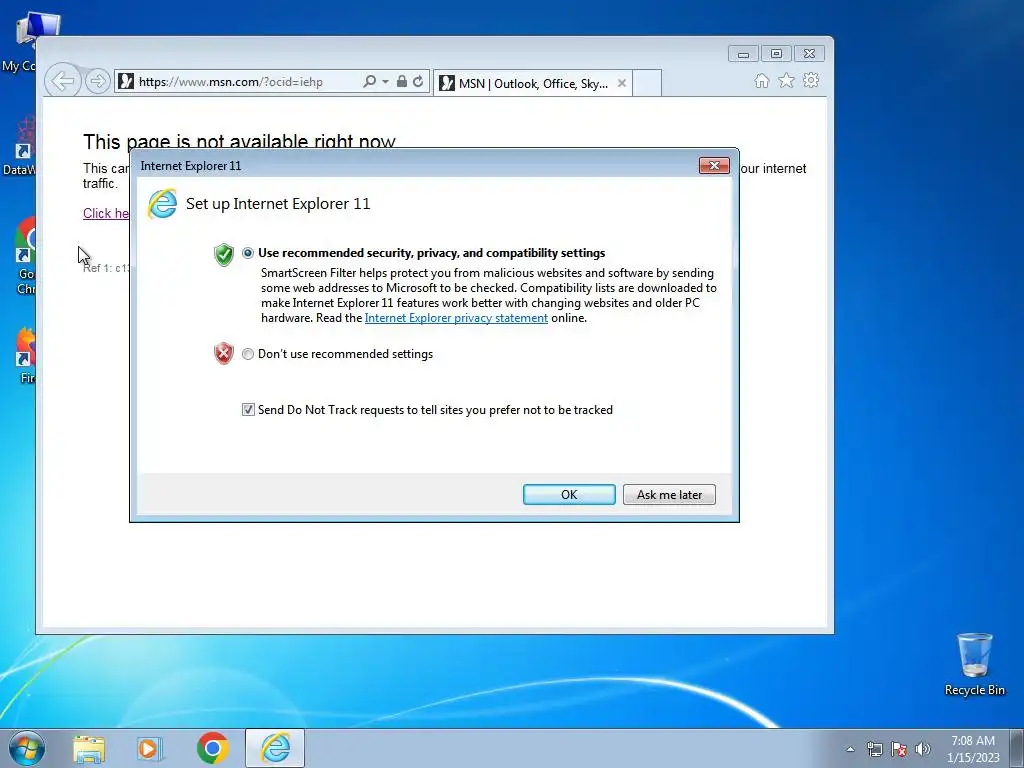Select Use recommended security settings radio button
Screen dimensions: 1024x768
(248, 253)
